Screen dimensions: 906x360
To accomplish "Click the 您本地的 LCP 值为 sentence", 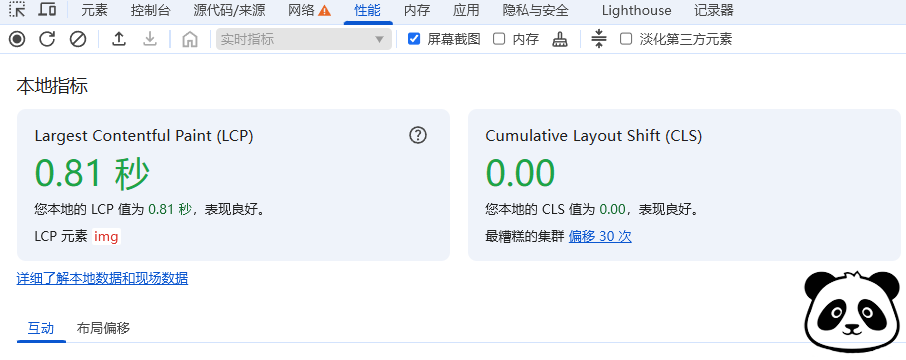I will pyautogui.click(x=150, y=209).
